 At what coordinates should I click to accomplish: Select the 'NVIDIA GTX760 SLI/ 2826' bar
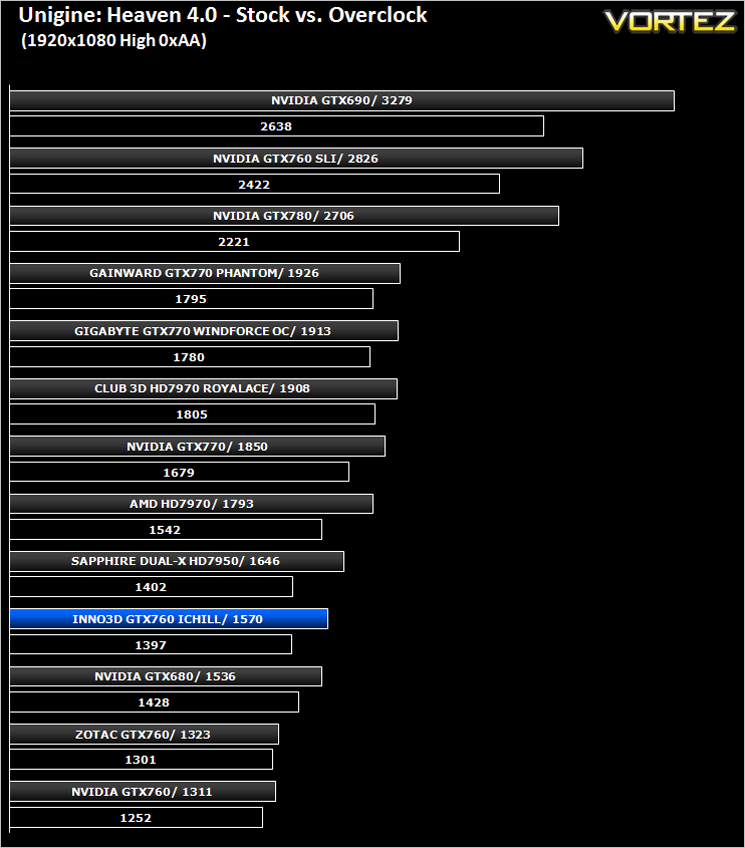[x=296, y=158]
